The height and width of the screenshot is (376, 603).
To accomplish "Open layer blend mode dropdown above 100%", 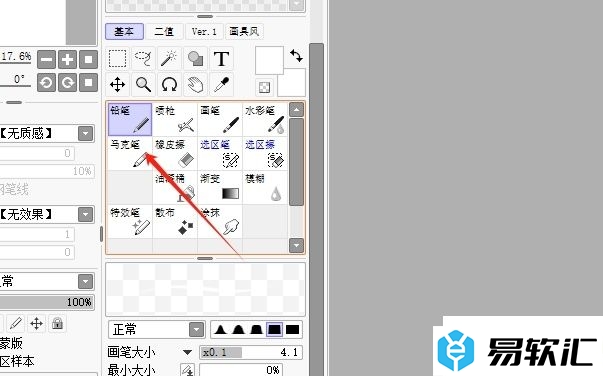I will coord(85,281).
